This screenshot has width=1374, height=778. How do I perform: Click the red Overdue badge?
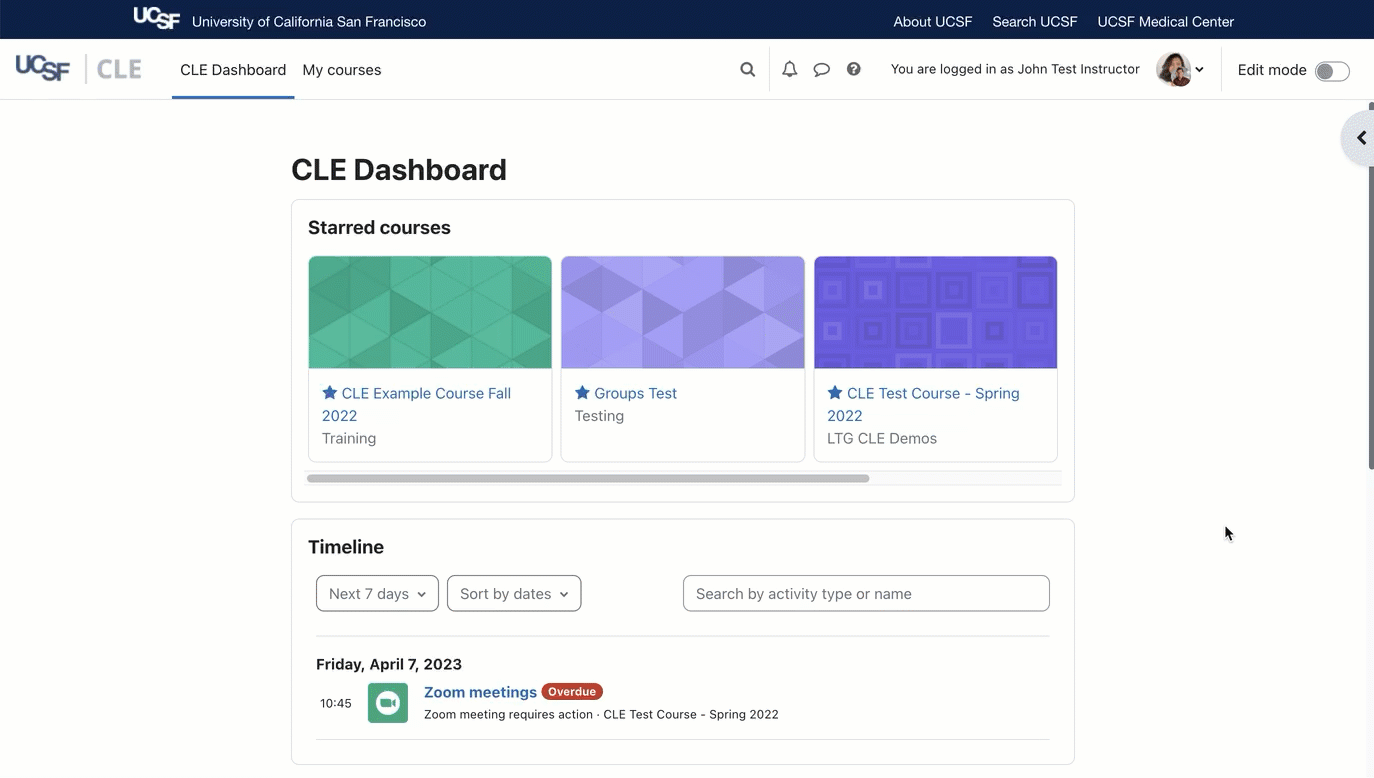pos(572,692)
